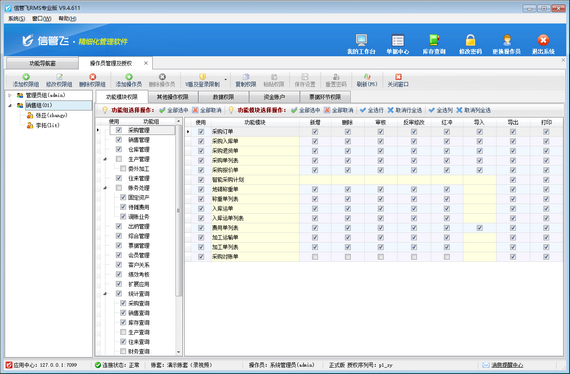Click the 关闭窗口 toolbar icon
Screen dimensions: 570x374
(x=398, y=77)
